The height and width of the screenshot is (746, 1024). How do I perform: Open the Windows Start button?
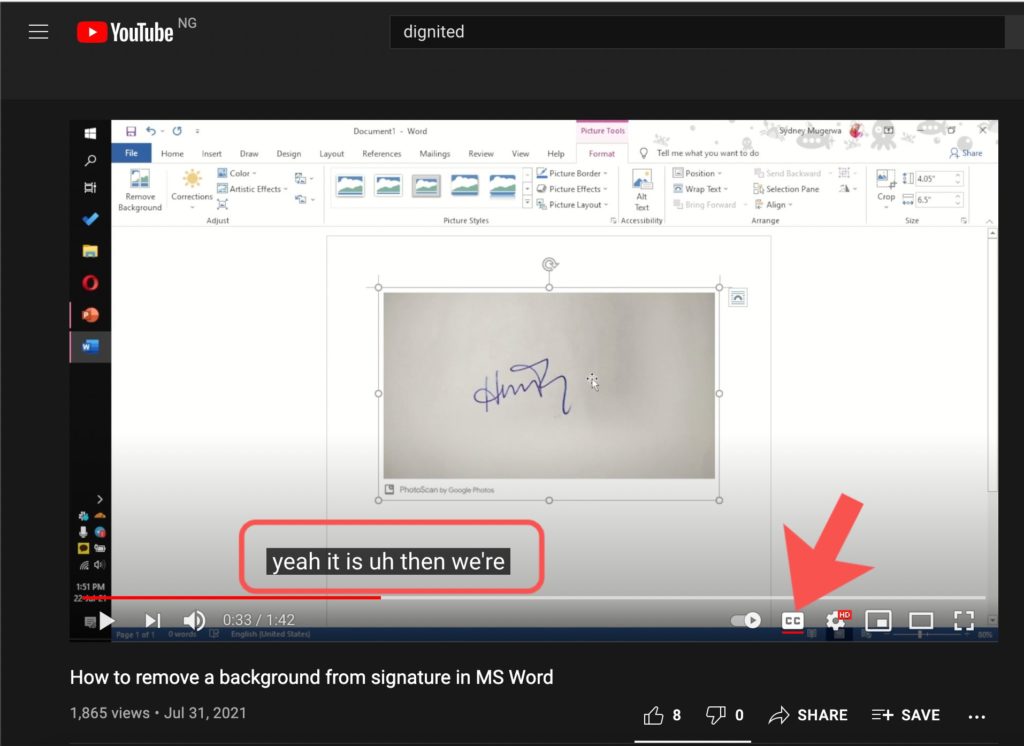click(90, 133)
